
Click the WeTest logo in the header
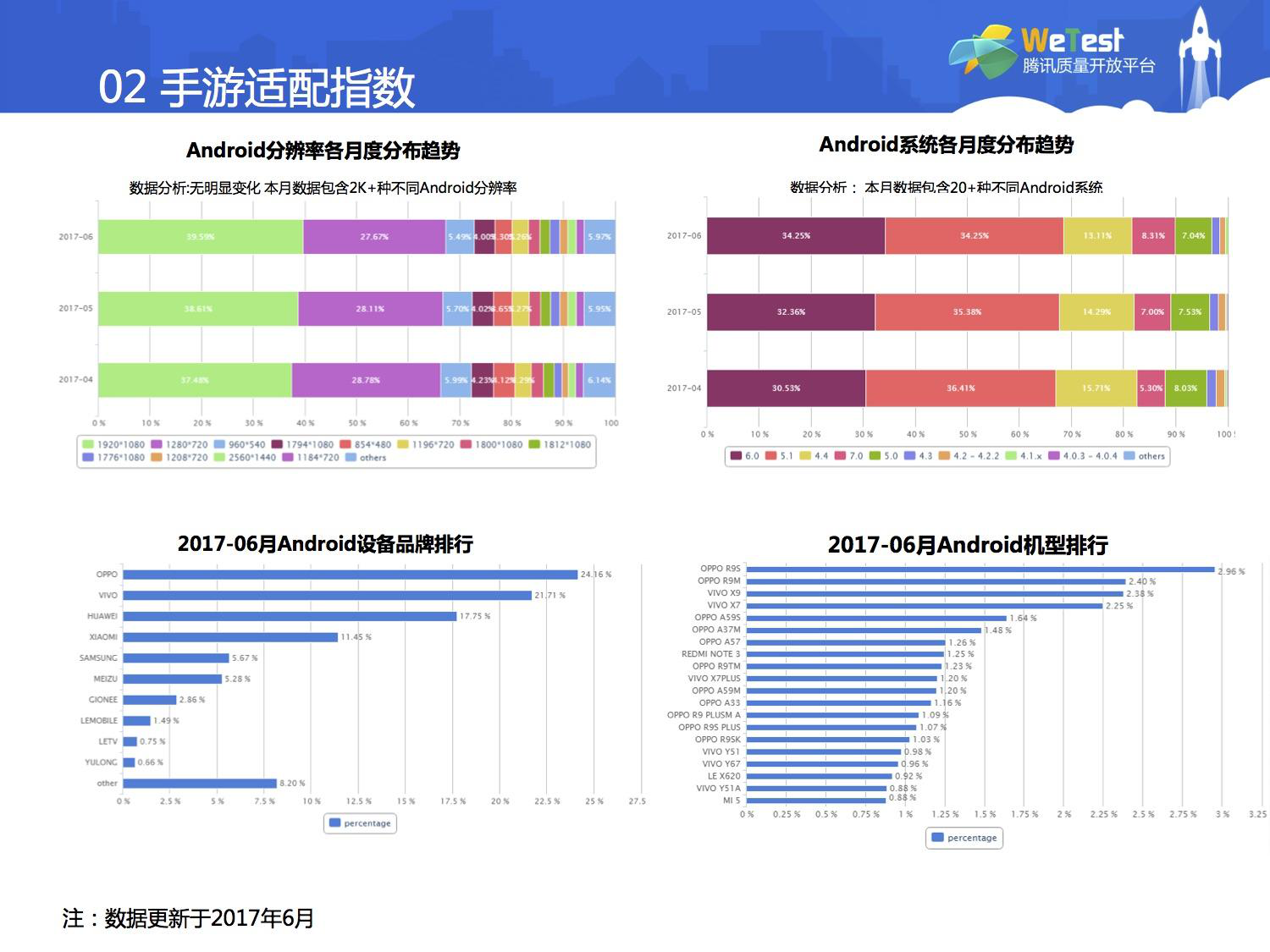click(x=1052, y=50)
